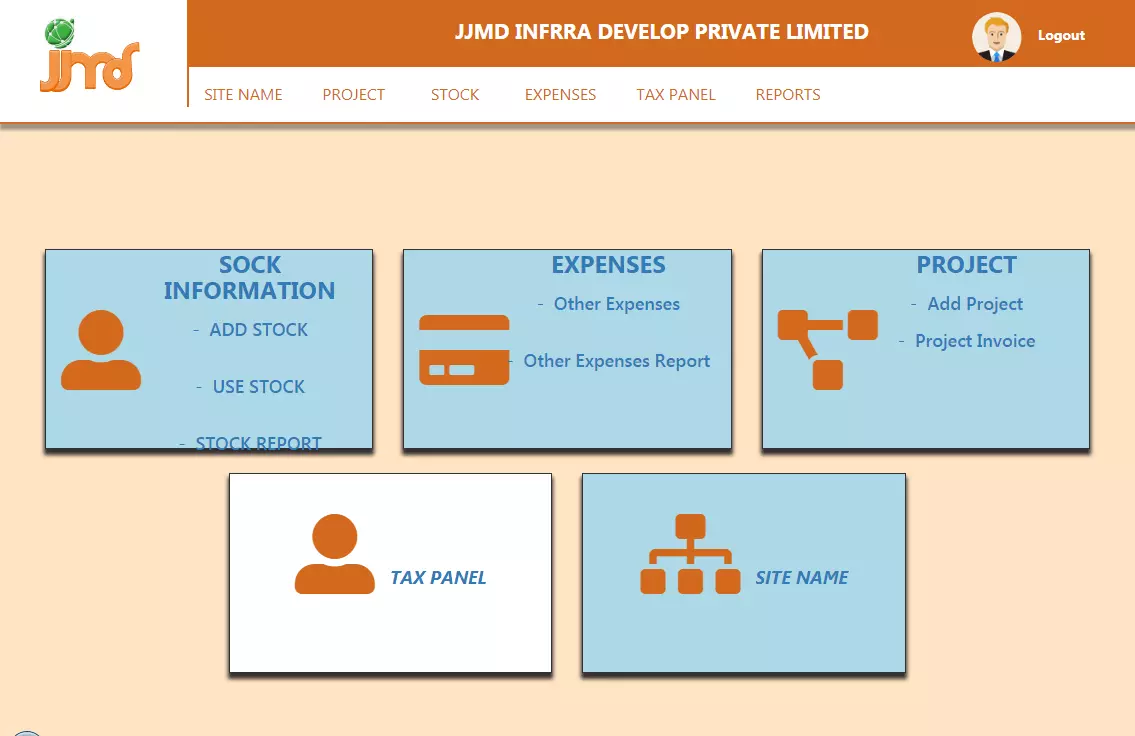Click the user avatar picture

pos(996,37)
